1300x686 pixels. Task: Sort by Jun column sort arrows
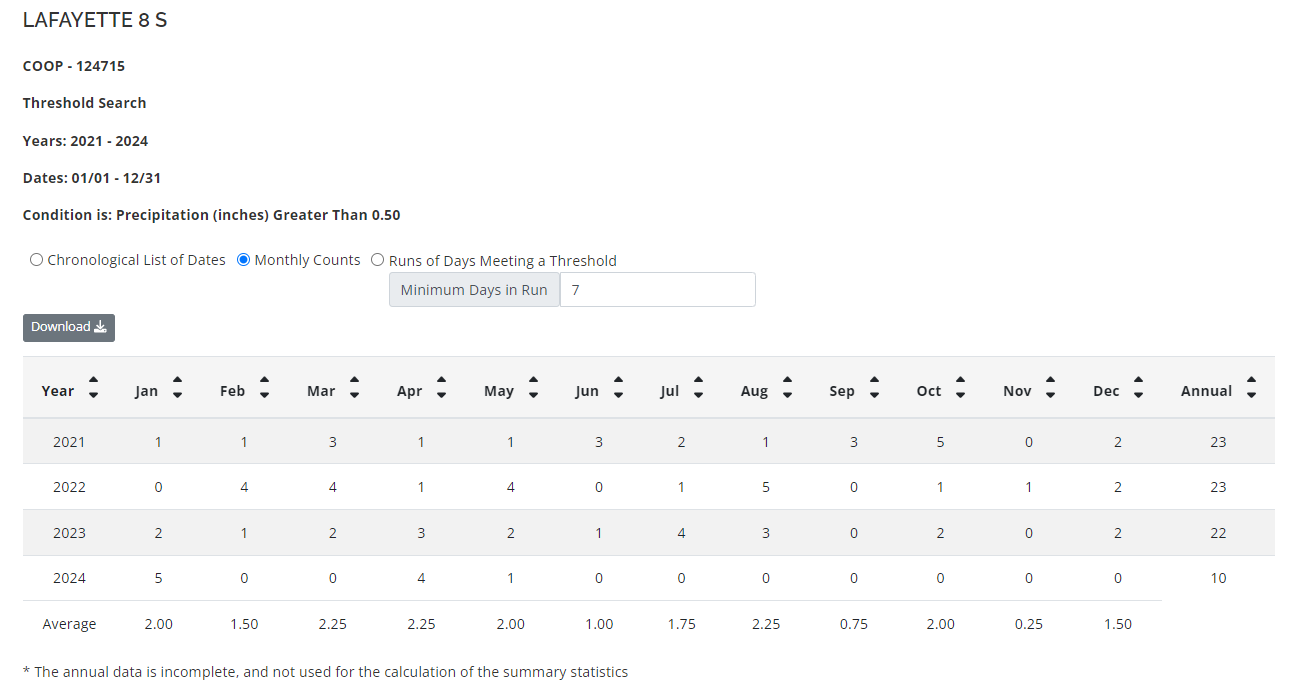(618, 388)
